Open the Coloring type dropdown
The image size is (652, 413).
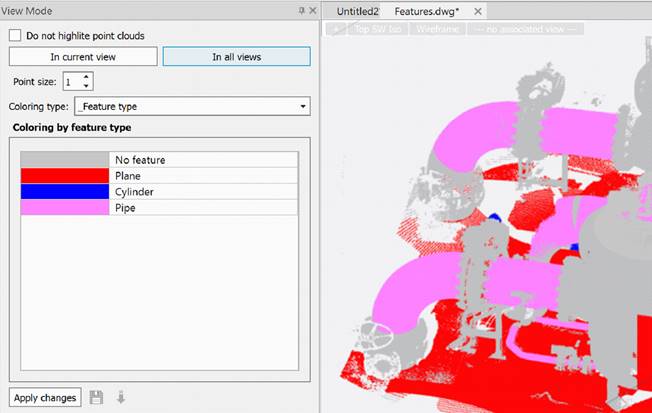[192, 106]
